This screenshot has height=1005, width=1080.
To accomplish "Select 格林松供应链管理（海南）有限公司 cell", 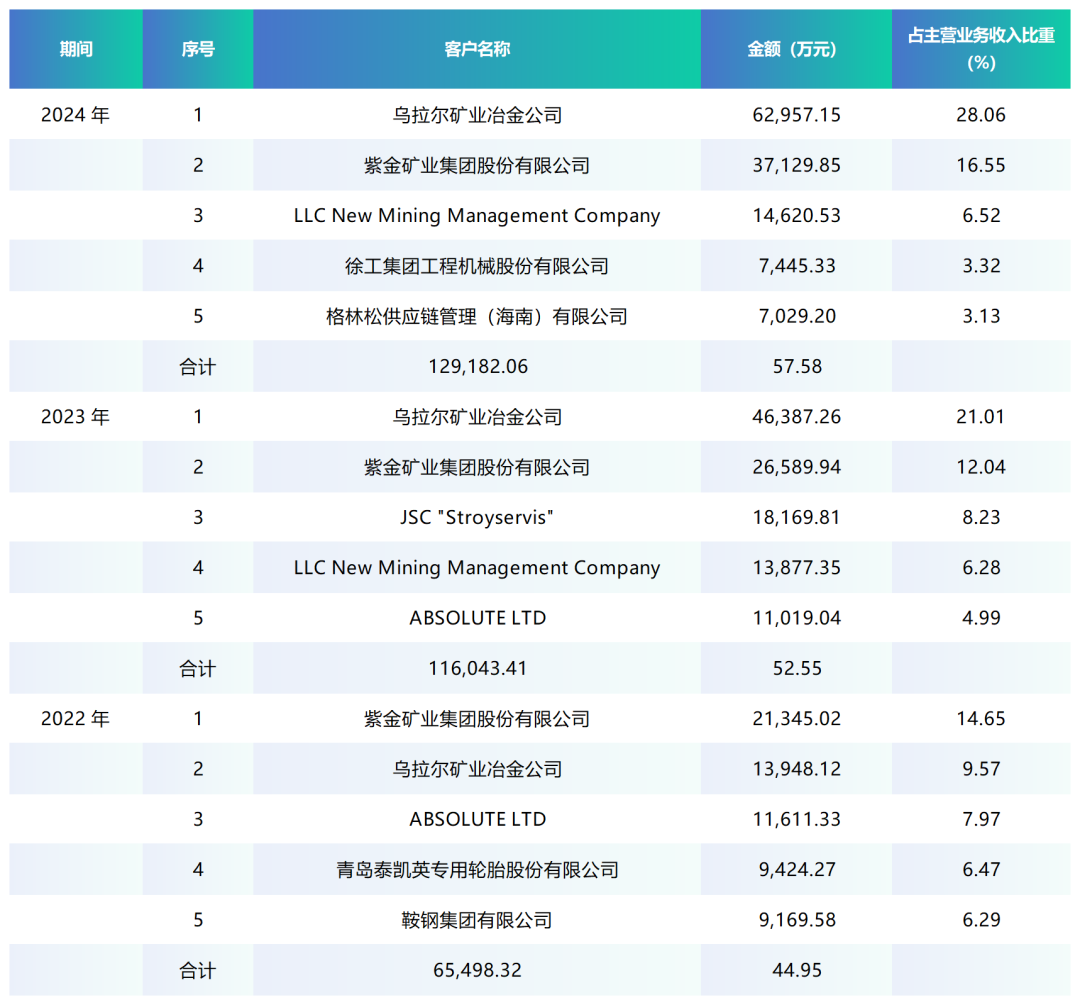I will point(477,316).
